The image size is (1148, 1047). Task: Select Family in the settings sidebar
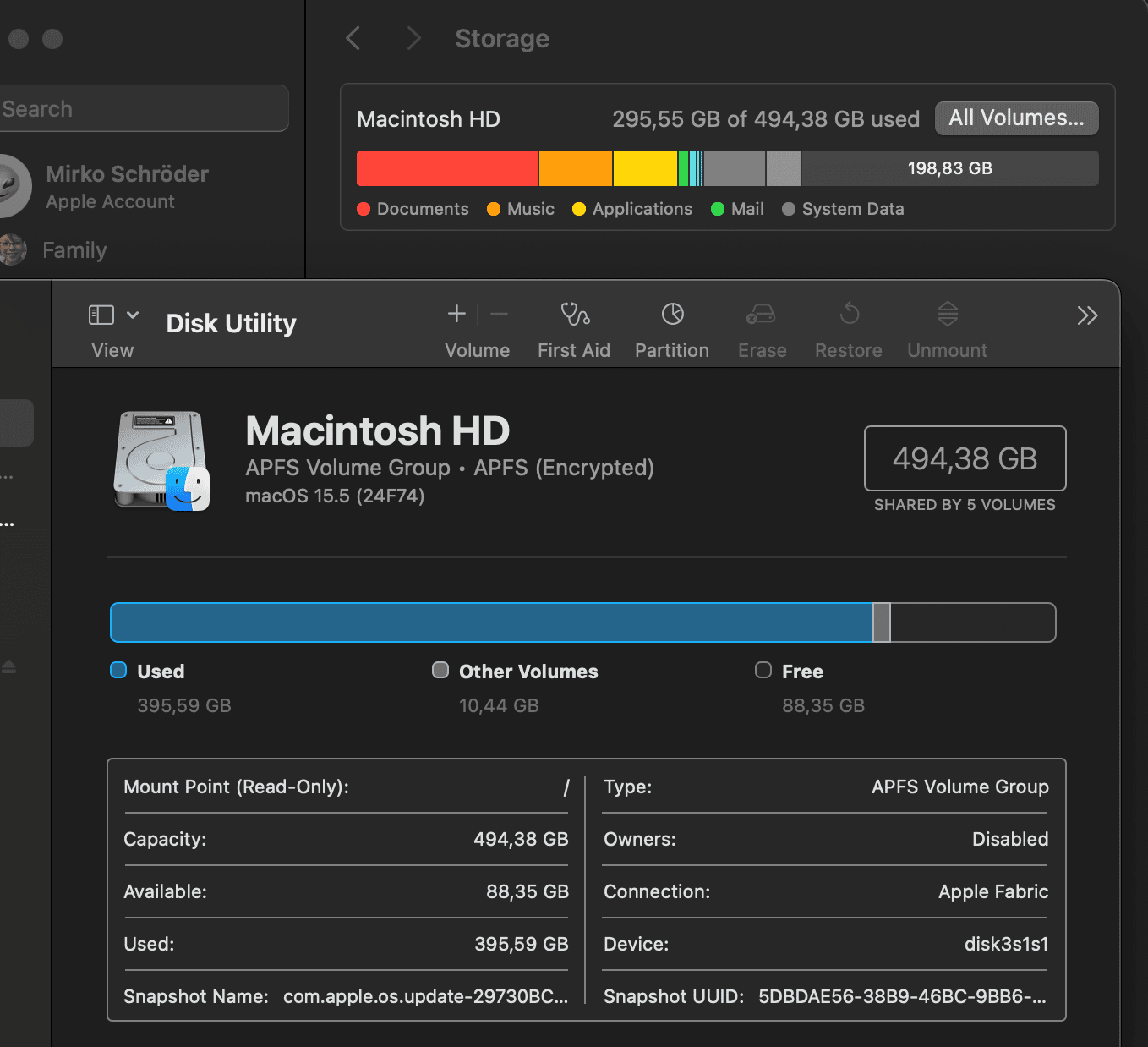[x=74, y=250]
